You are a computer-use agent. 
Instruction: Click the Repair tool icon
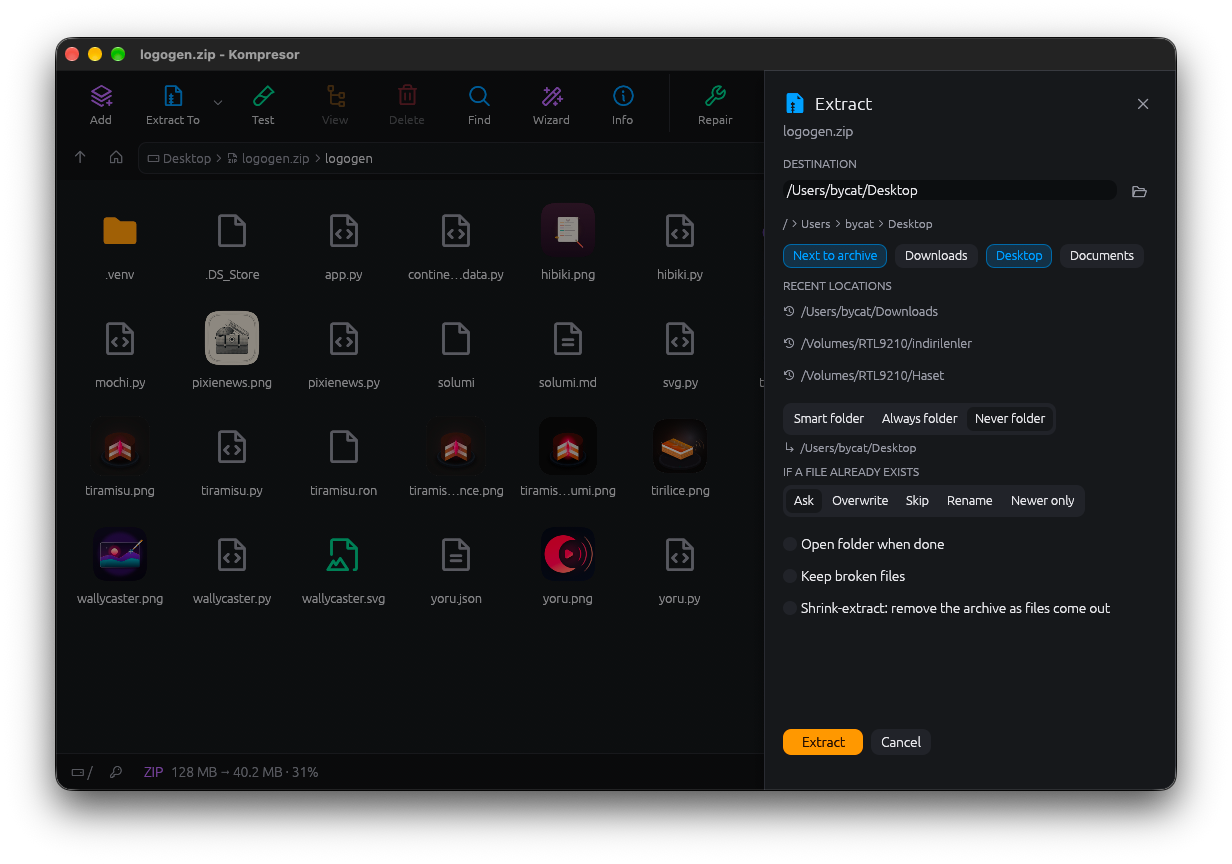(x=715, y=96)
